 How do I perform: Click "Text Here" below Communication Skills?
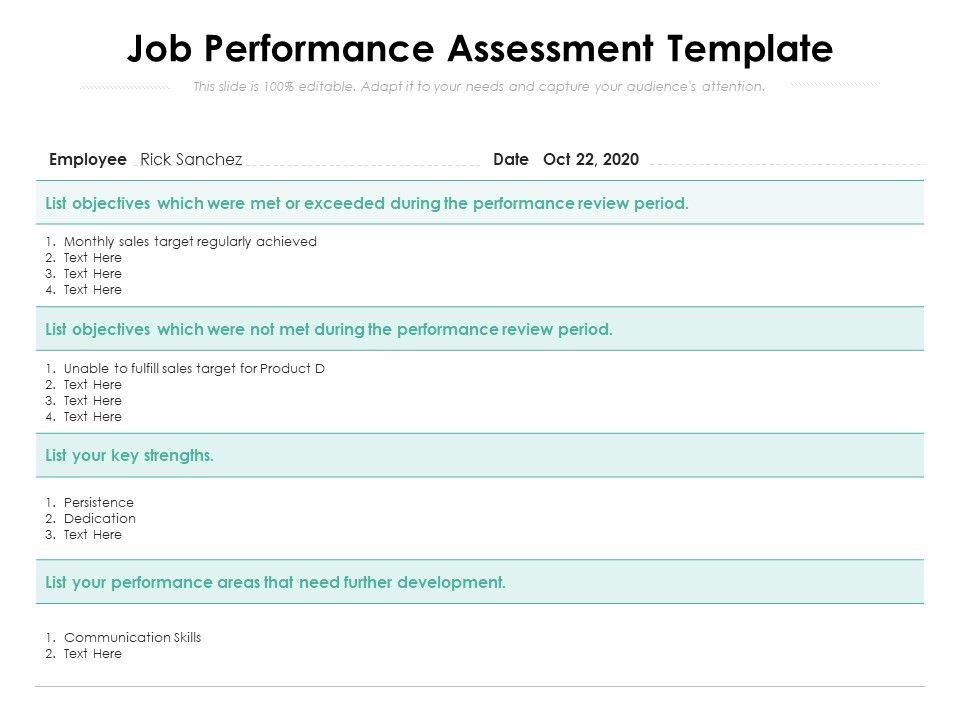[92, 654]
